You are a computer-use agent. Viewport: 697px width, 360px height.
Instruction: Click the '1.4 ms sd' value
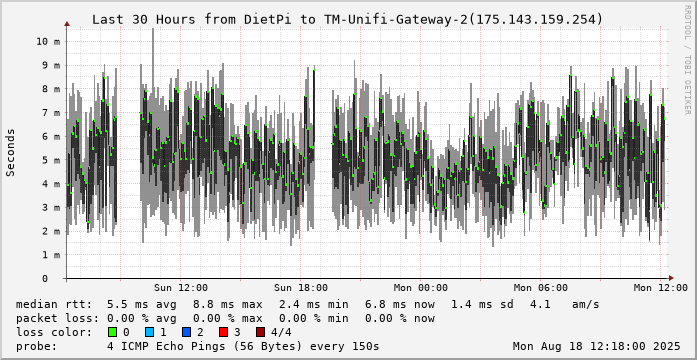(483, 304)
